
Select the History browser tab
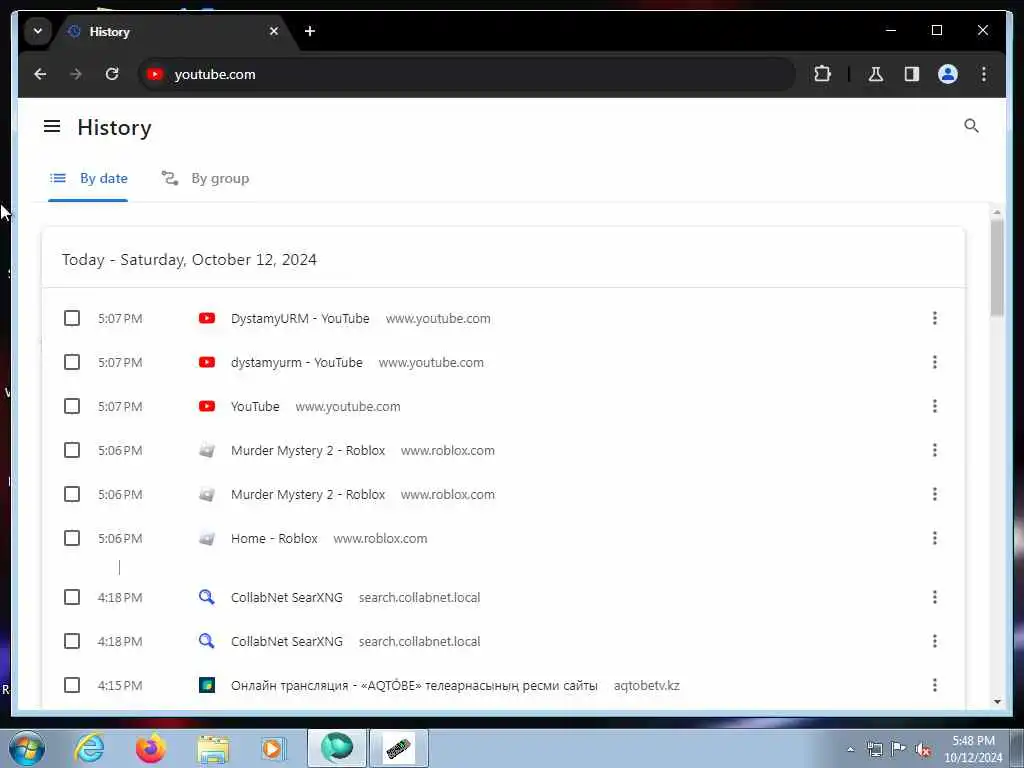tap(173, 31)
